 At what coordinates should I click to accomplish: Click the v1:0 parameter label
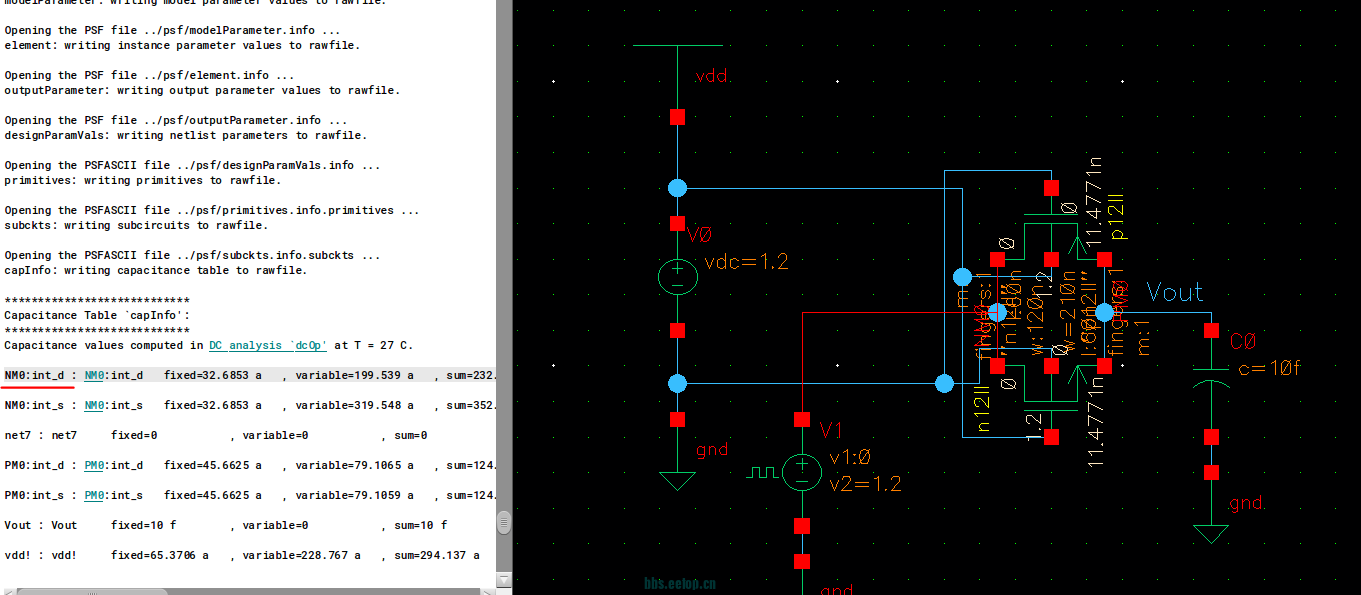tap(850, 458)
